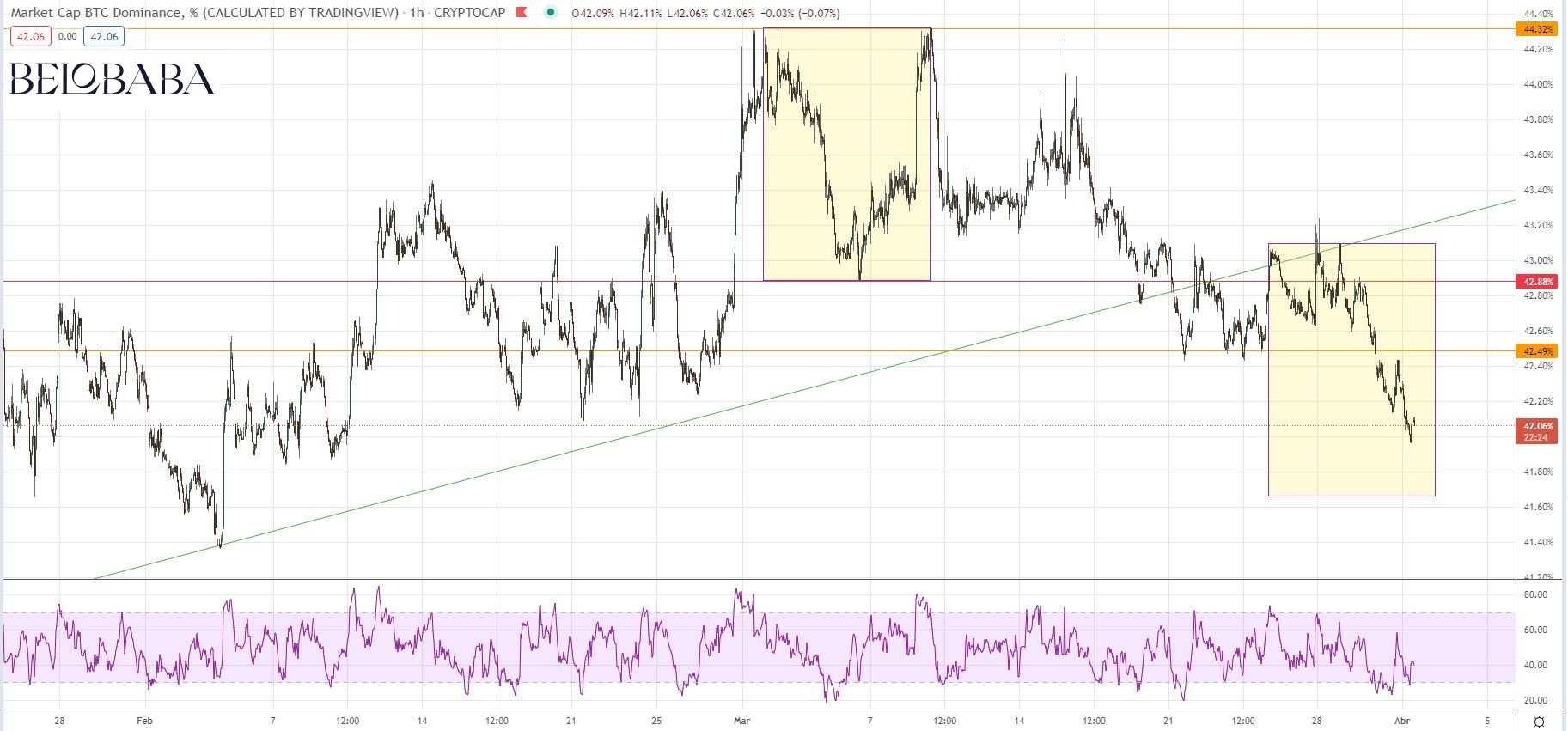1568x731 pixels.
Task: Click the 80.00 RSI scale label
Action: (1535, 594)
